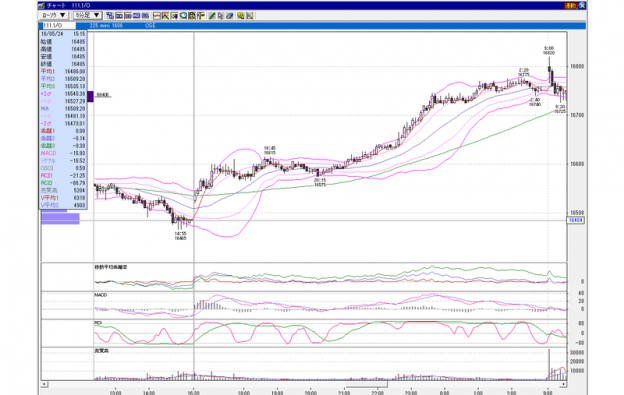
Task: Open the candlestick chart type dropdown
Action: point(54,15)
